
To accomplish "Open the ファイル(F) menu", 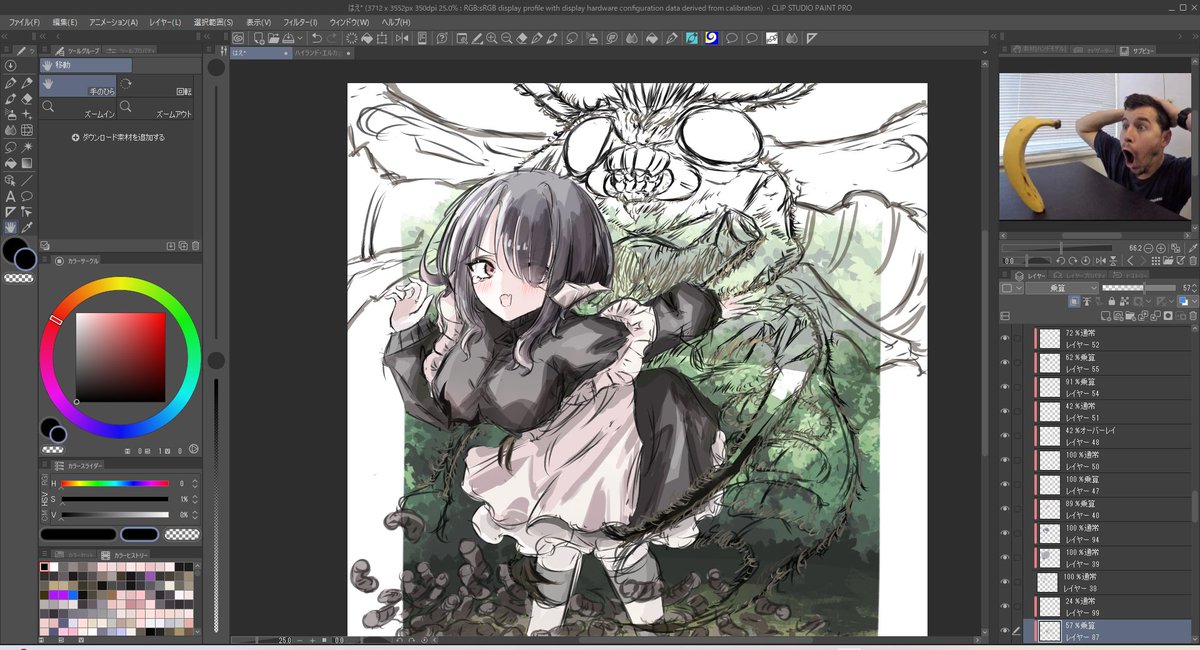I will [25, 22].
